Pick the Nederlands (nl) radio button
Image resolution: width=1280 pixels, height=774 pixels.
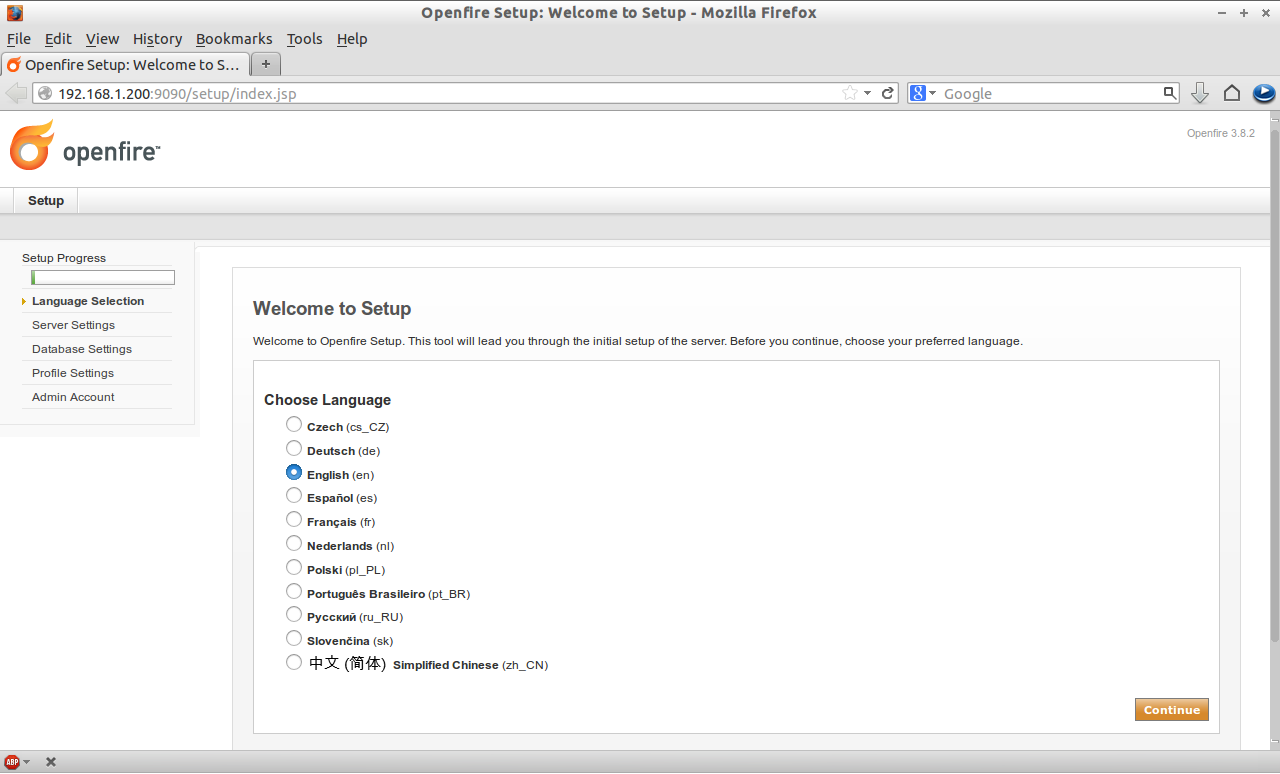294,544
